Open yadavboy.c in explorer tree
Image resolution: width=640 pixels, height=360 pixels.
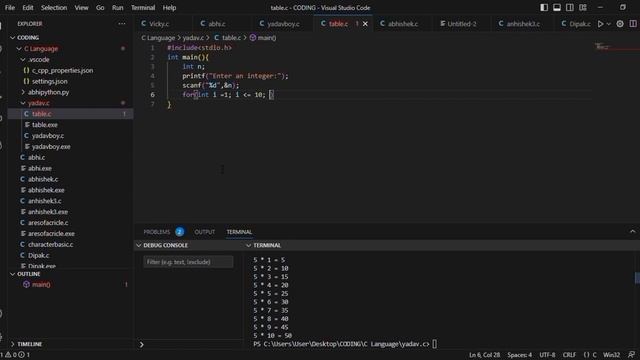pyautogui.click(x=48, y=136)
